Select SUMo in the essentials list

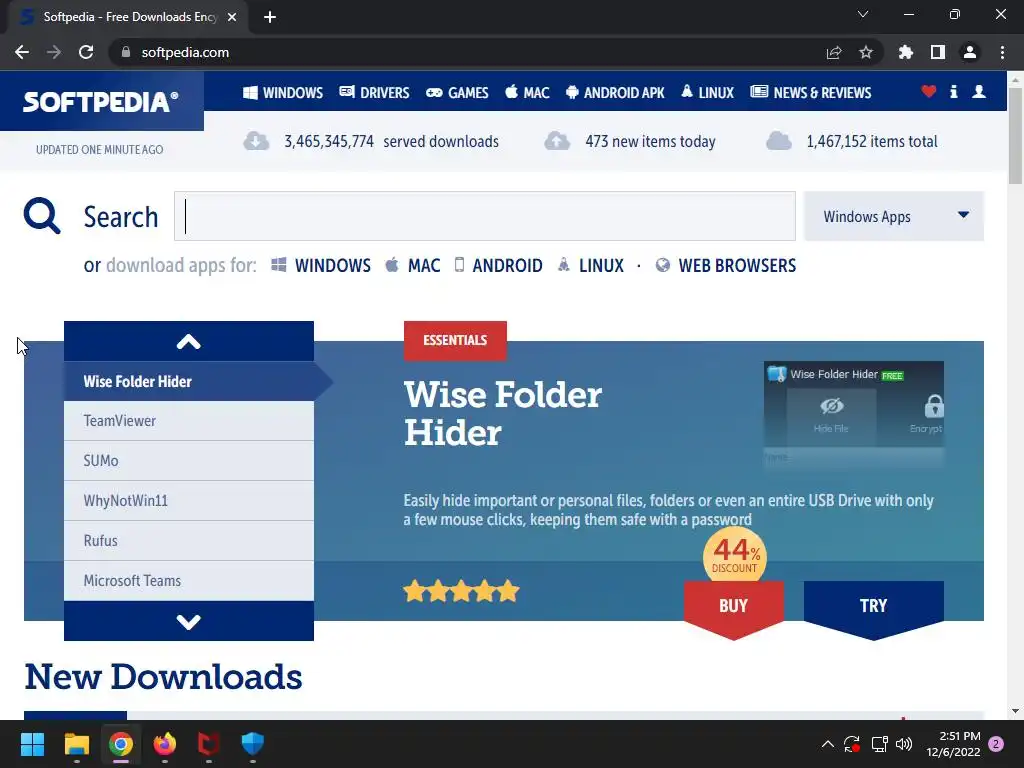click(x=189, y=461)
